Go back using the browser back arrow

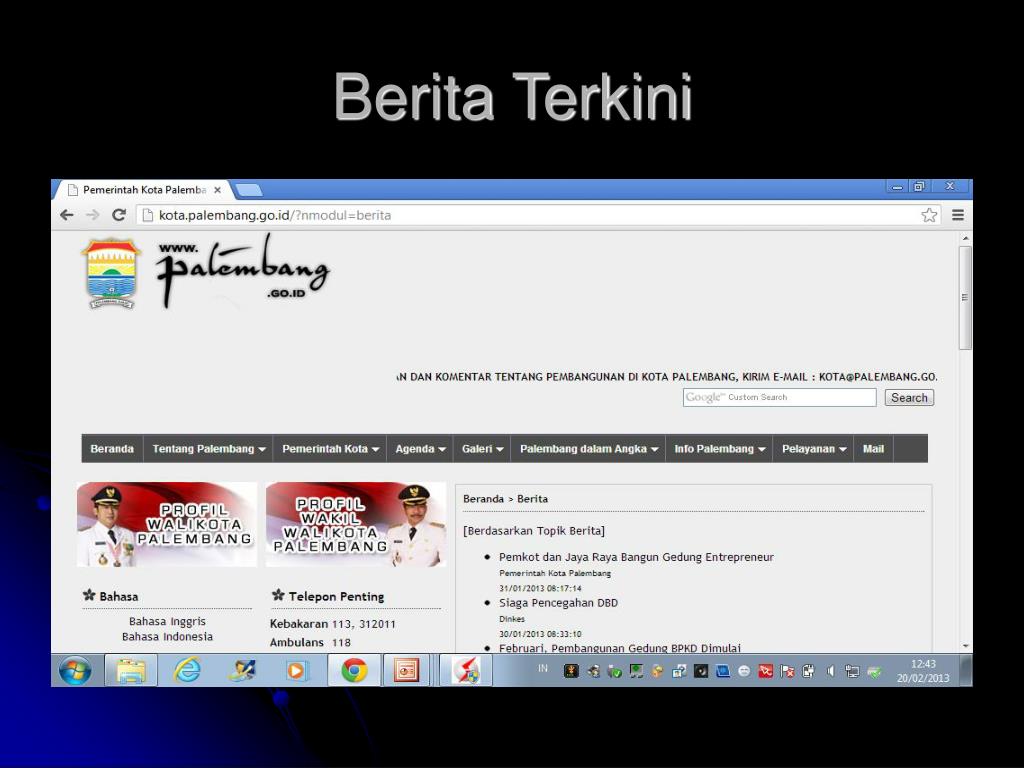(67, 215)
